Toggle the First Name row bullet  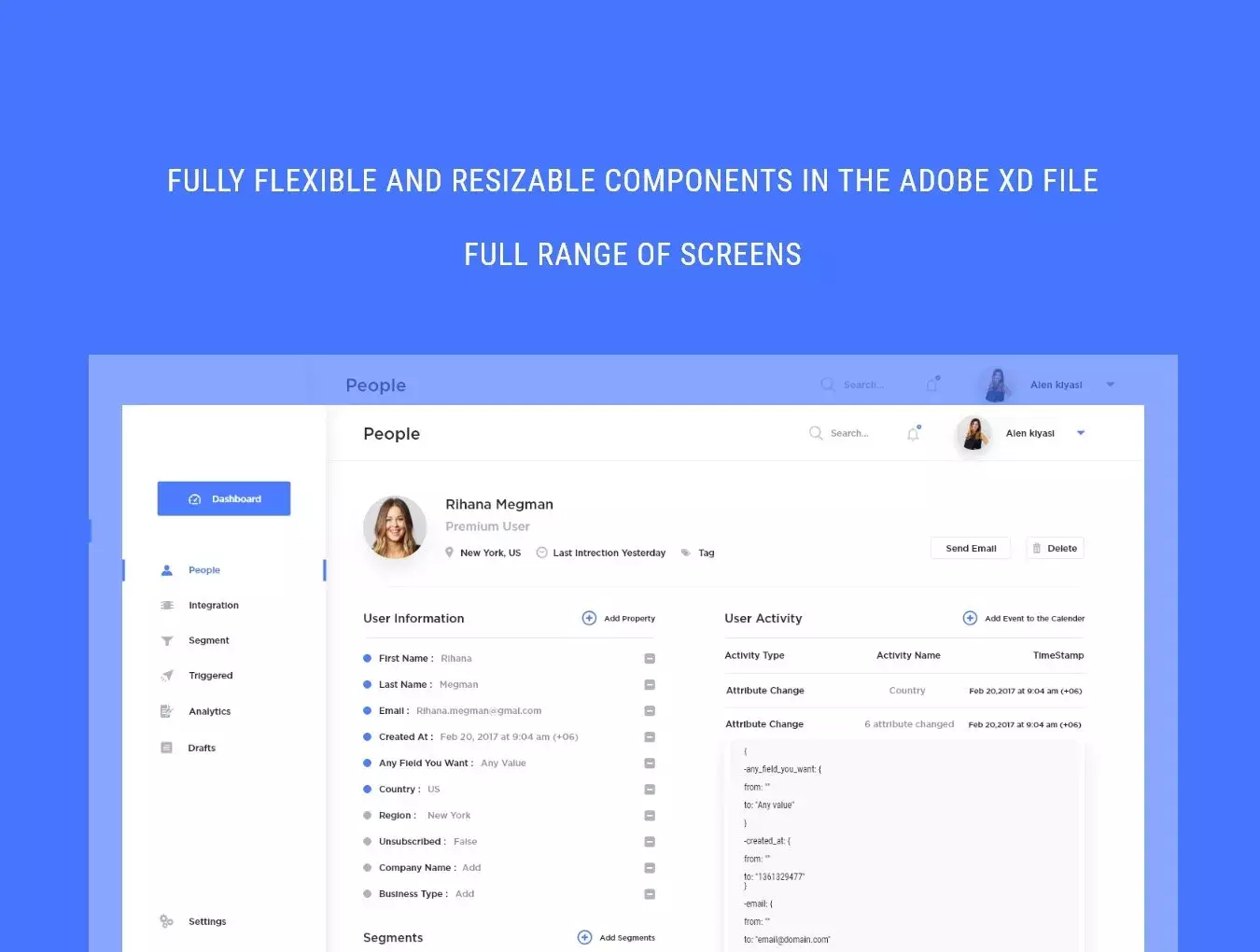coord(367,659)
